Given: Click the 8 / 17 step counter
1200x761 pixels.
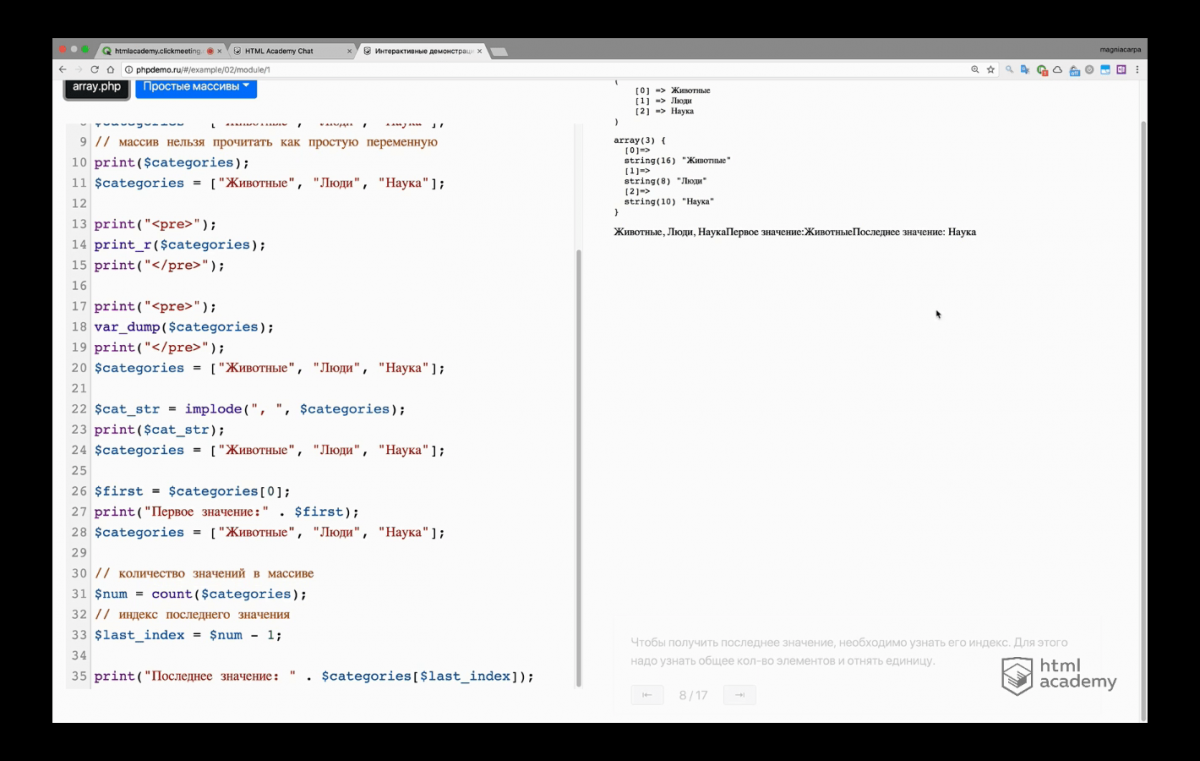Looking at the screenshot, I should [693, 695].
